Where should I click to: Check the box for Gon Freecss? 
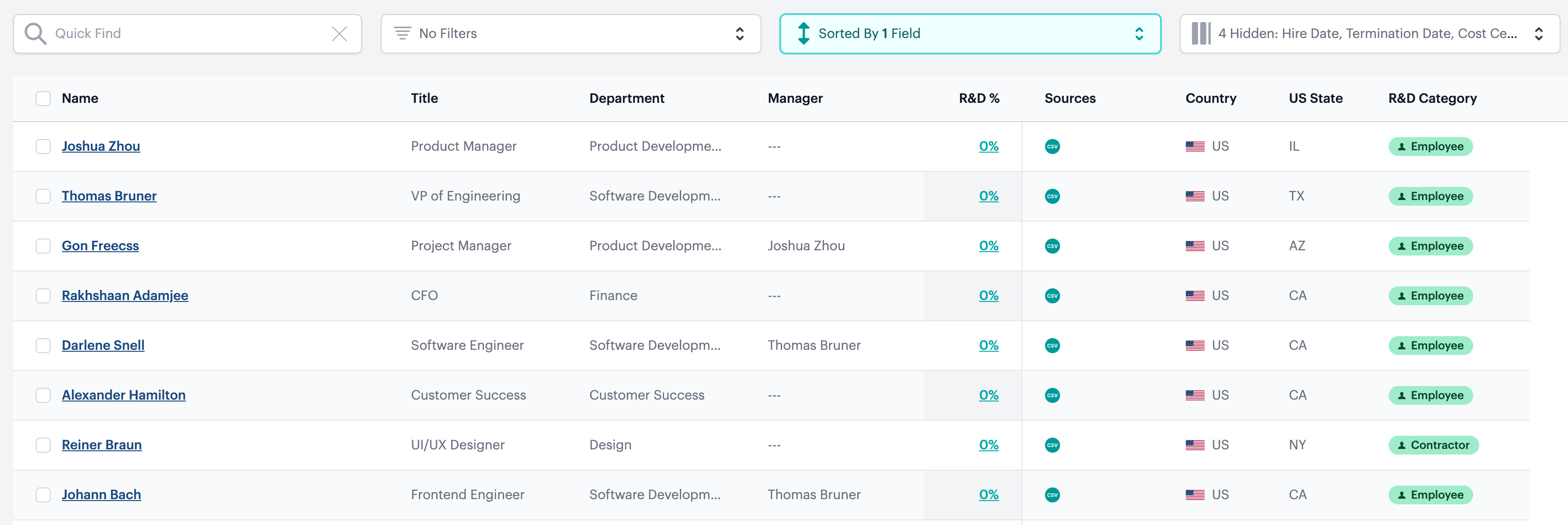43,246
